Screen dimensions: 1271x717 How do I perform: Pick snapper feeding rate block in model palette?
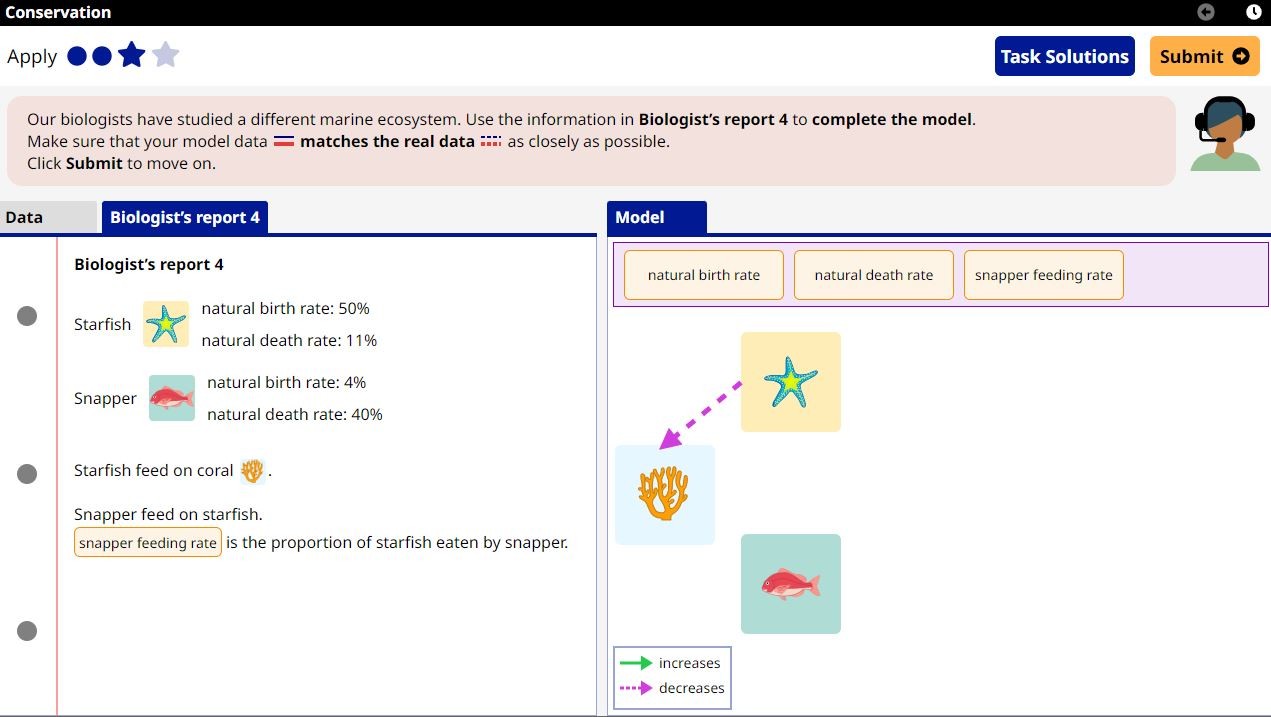point(1043,275)
